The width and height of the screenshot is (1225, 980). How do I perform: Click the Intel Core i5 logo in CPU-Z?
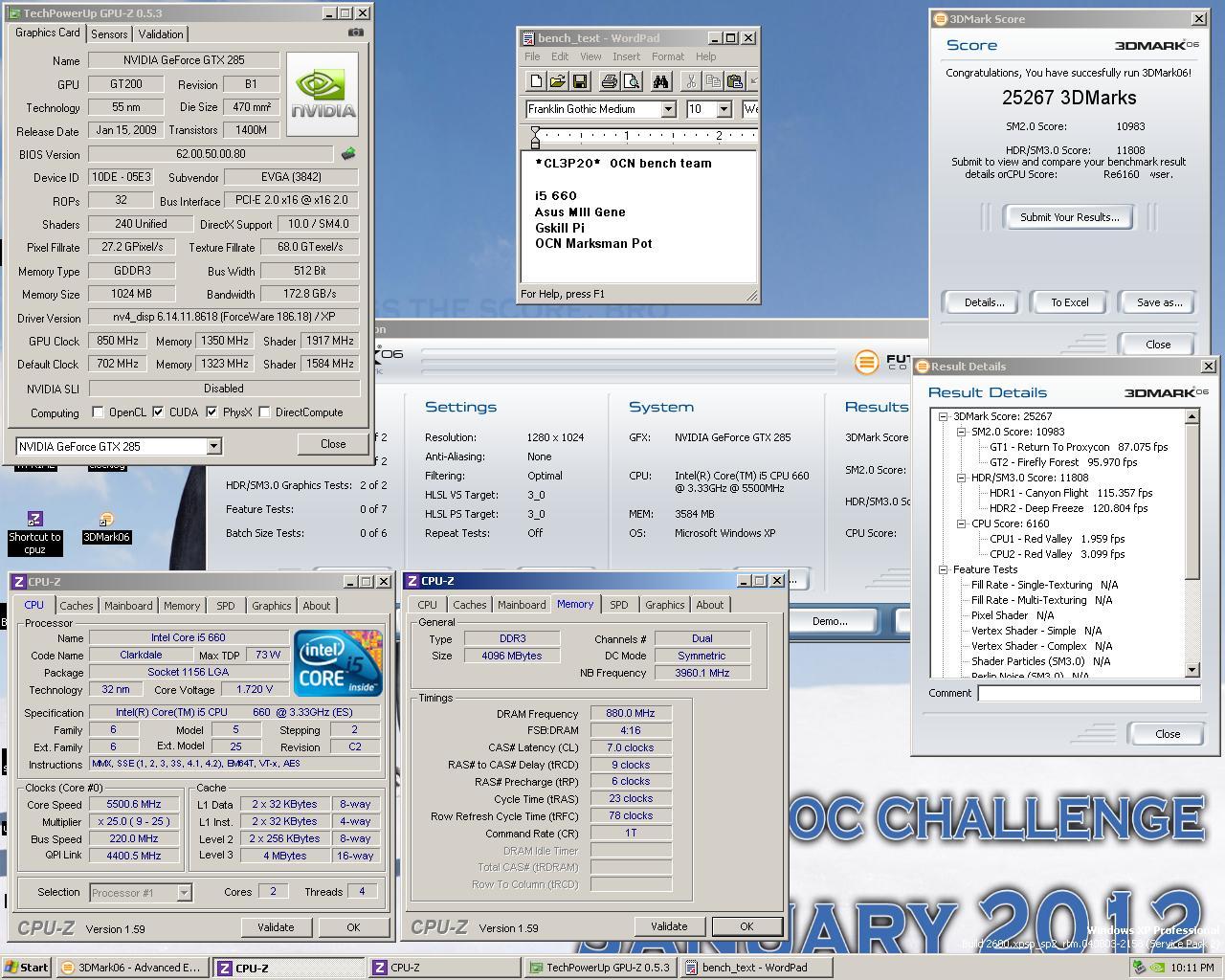pyautogui.click(x=338, y=662)
